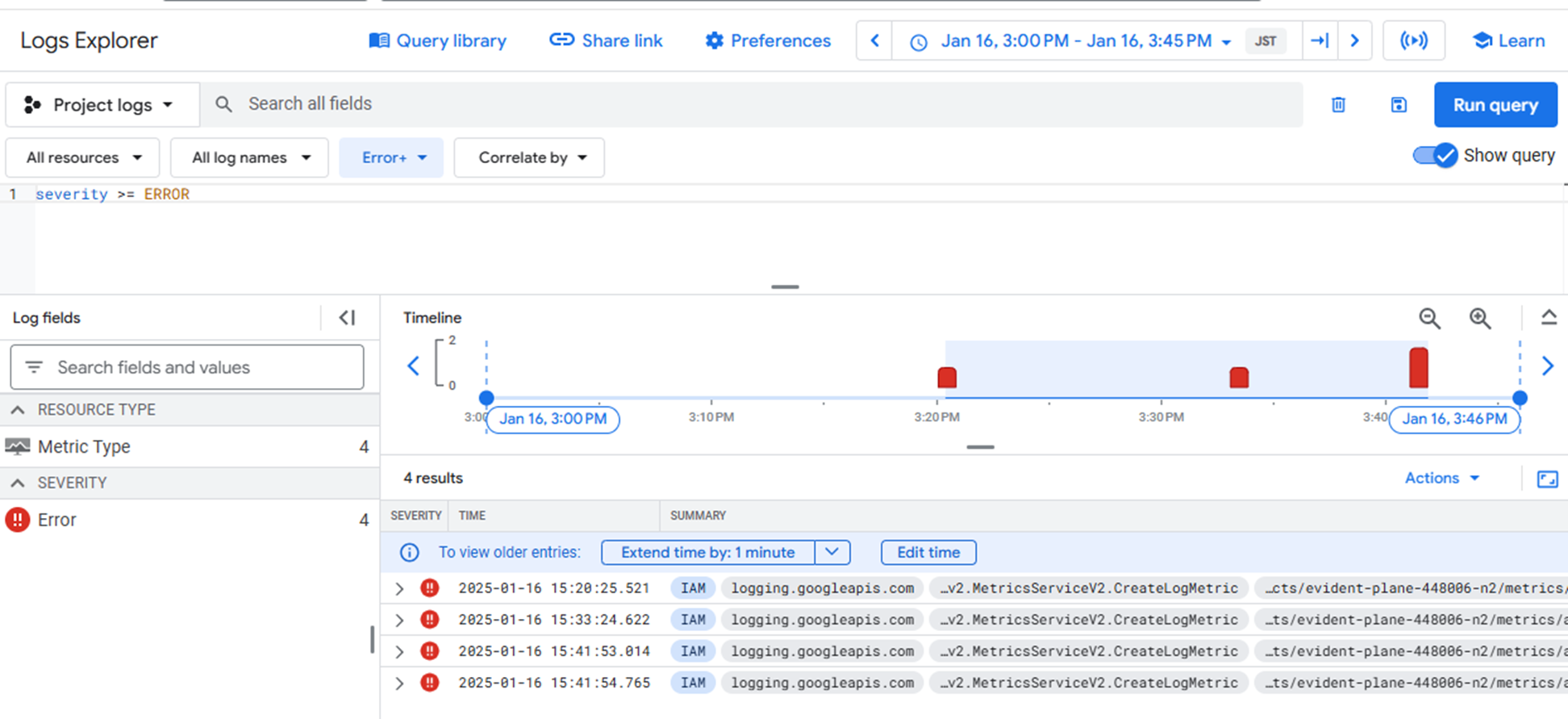
Task: Zoom out the timeline
Action: point(1429,318)
